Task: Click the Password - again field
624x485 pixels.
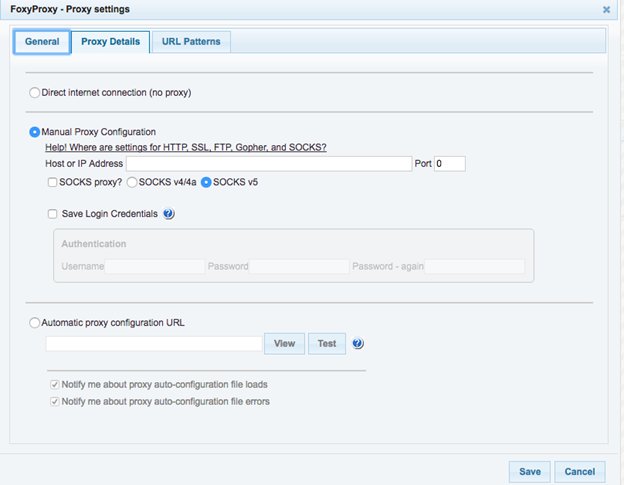Action: click(474, 266)
